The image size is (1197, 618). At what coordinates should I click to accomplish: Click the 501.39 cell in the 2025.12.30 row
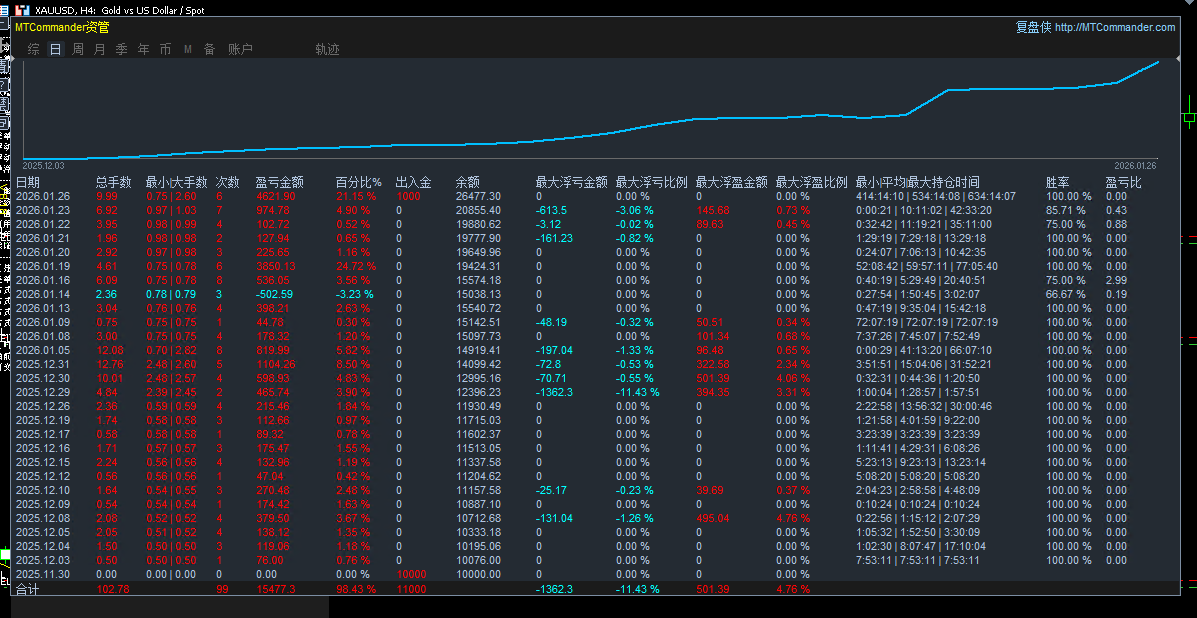pos(713,378)
